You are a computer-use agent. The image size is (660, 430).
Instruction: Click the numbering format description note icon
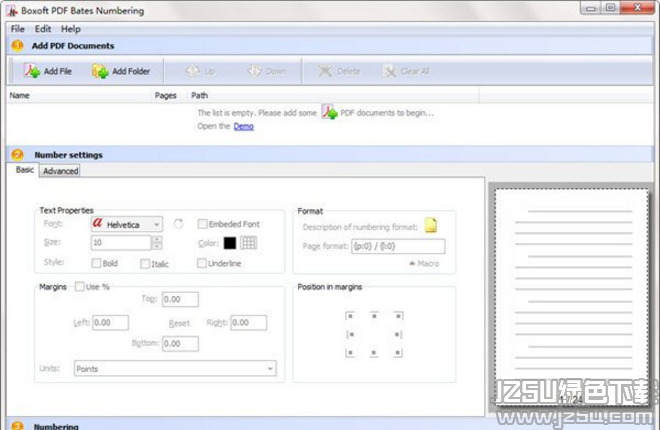point(431,226)
